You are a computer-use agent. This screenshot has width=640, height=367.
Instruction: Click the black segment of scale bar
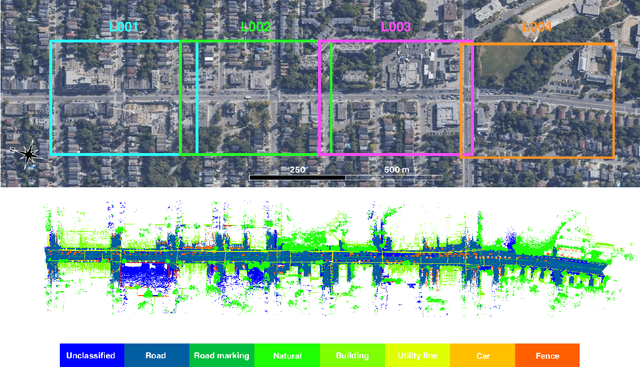tap(297, 178)
